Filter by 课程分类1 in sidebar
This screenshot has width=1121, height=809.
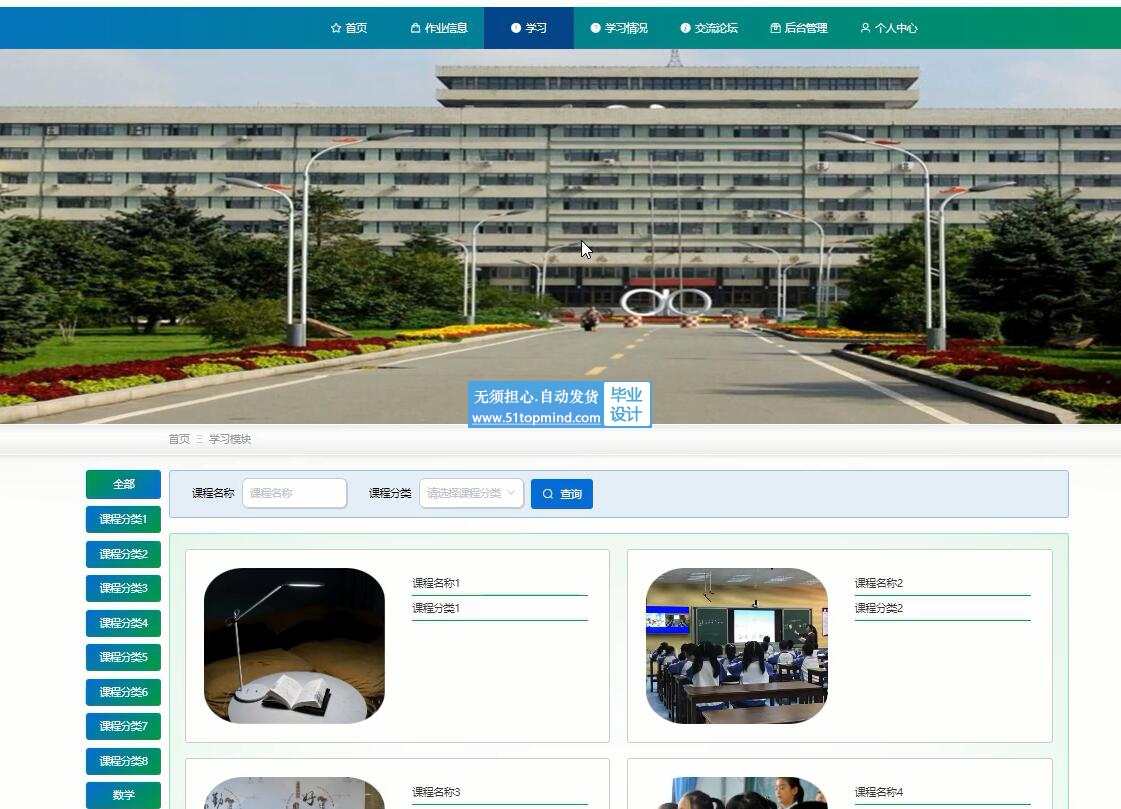click(124, 519)
